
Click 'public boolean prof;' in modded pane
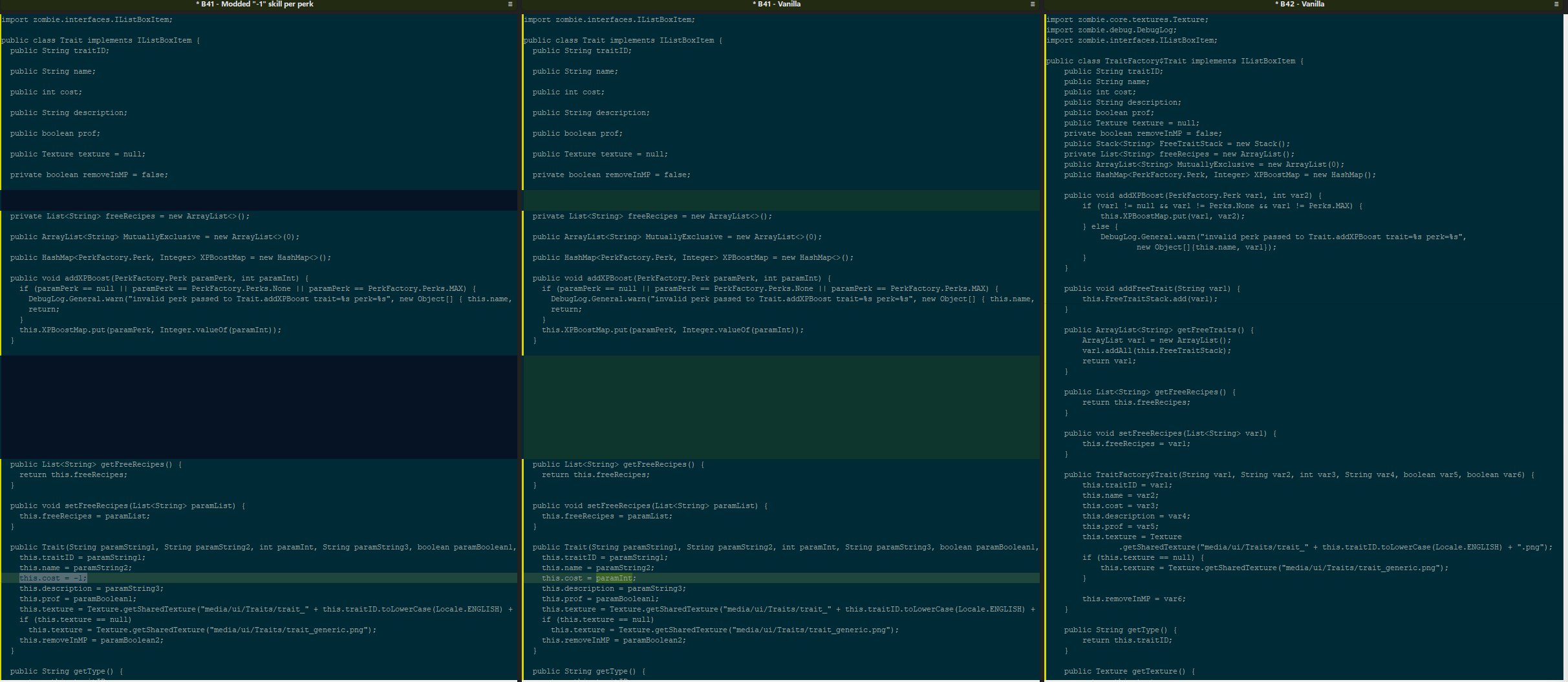55,133
